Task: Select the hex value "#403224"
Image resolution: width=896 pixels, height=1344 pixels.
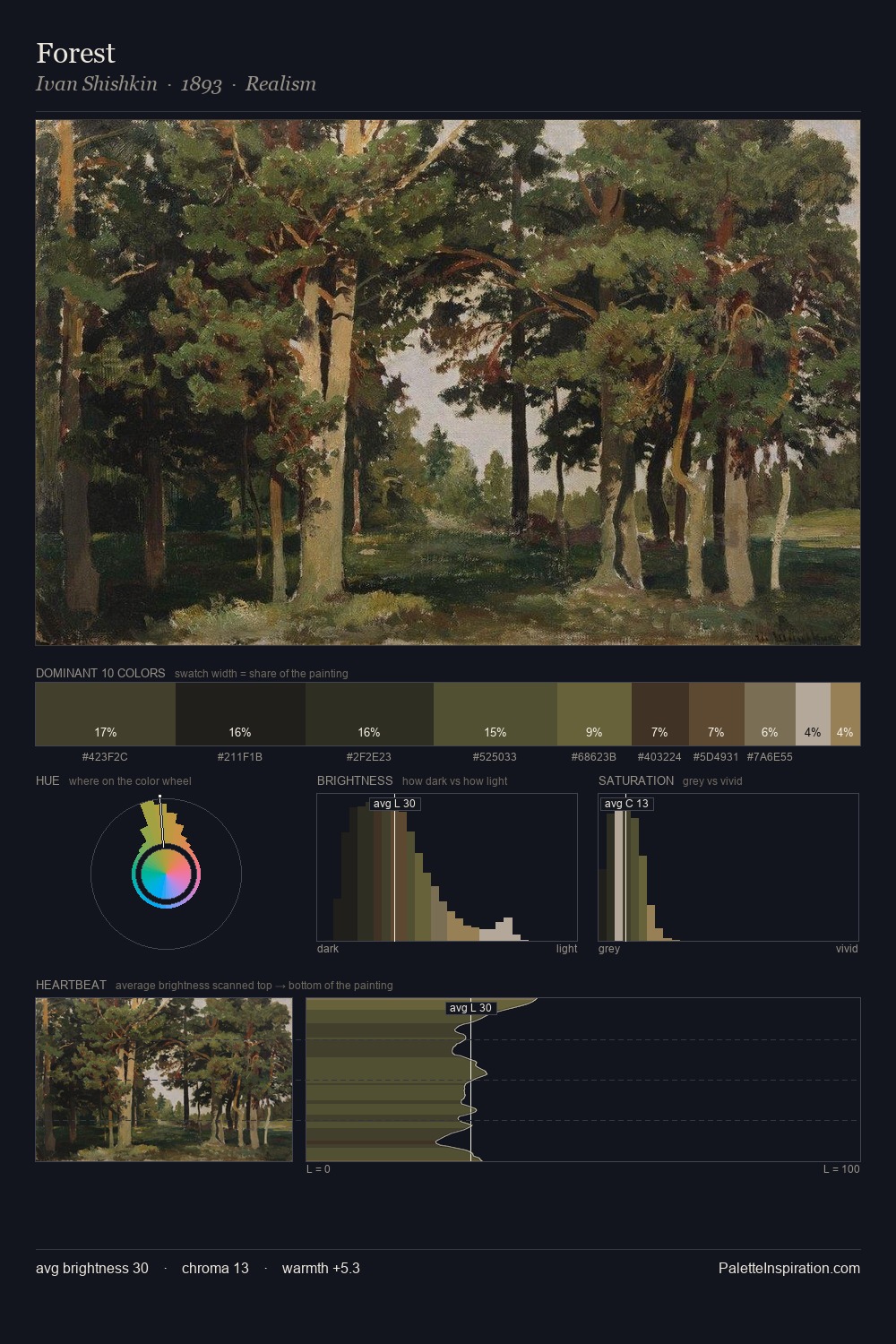Action: (659, 757)
